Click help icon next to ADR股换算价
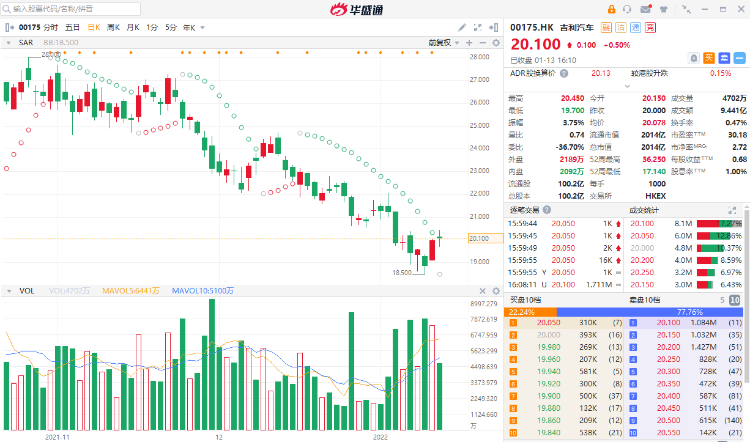Image resolution: width=750 pixels, height=442 pixels. click(x=564, y=73)
